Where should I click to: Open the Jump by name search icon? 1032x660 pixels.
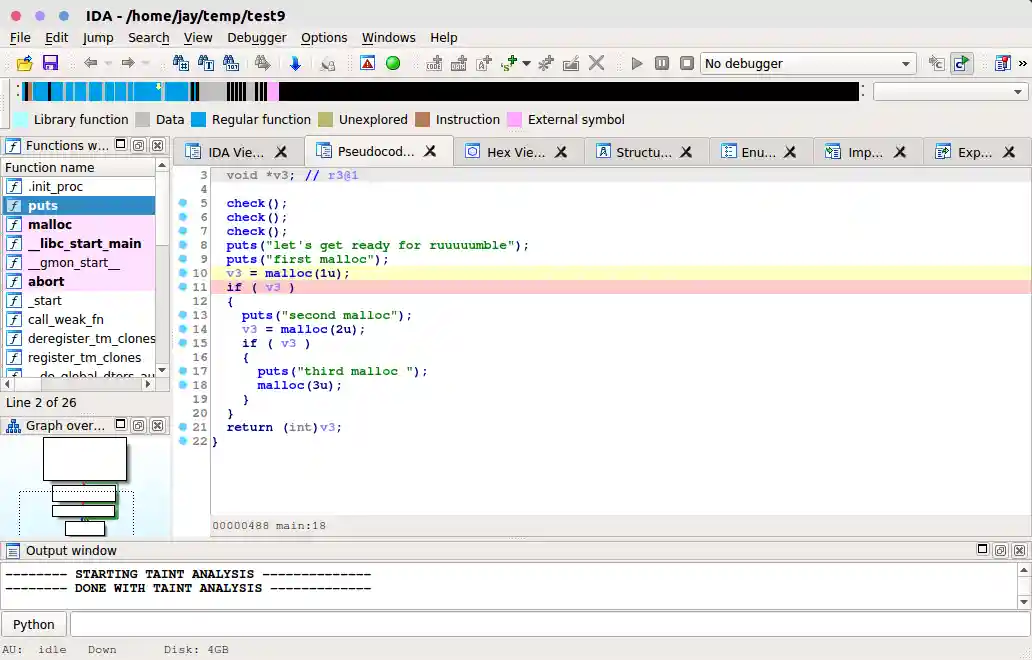[x=181, y=63]
